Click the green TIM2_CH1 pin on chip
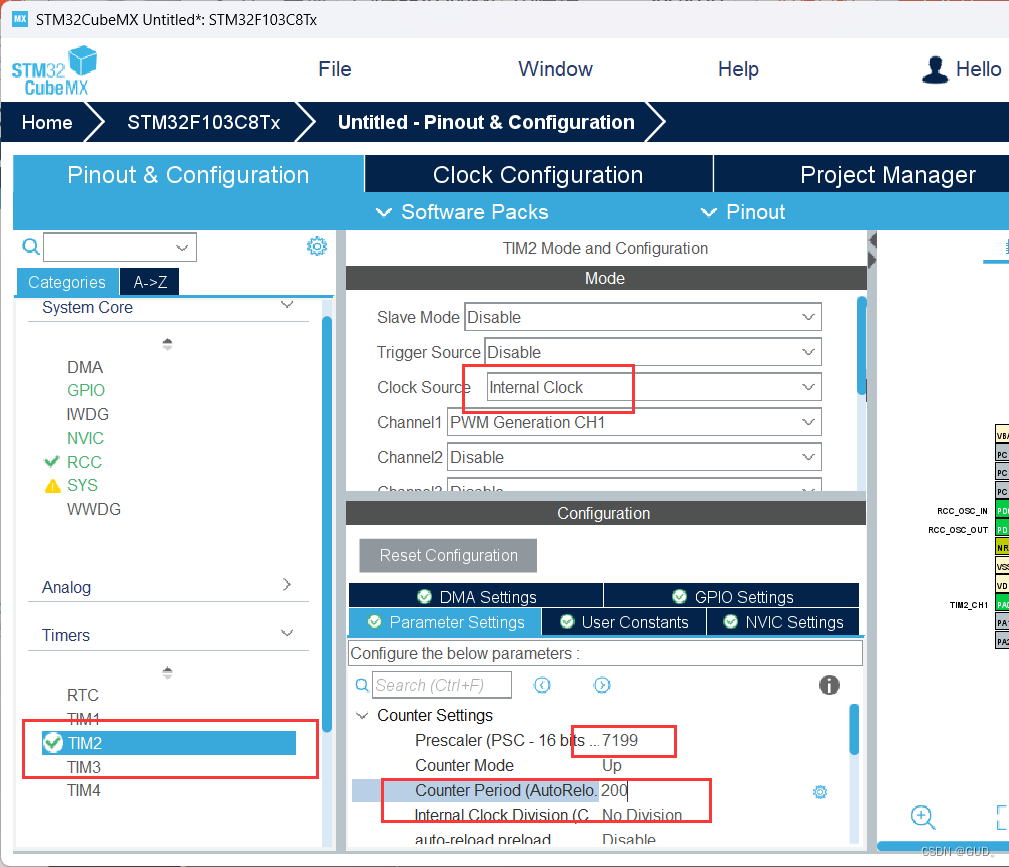 (x=1002, y=604)
